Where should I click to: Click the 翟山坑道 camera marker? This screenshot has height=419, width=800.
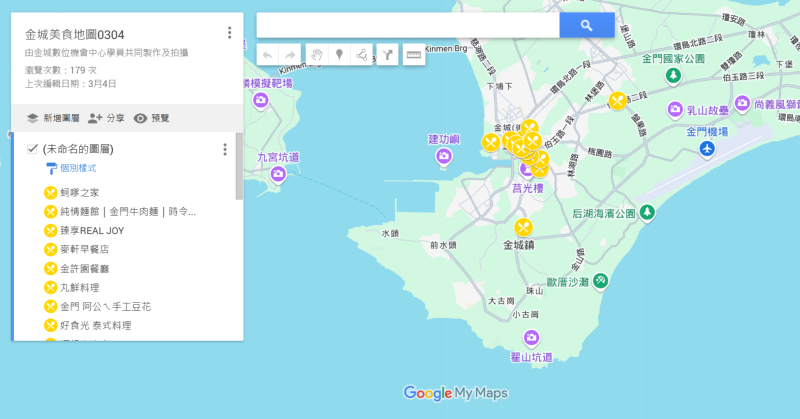[x=531, y=337]
